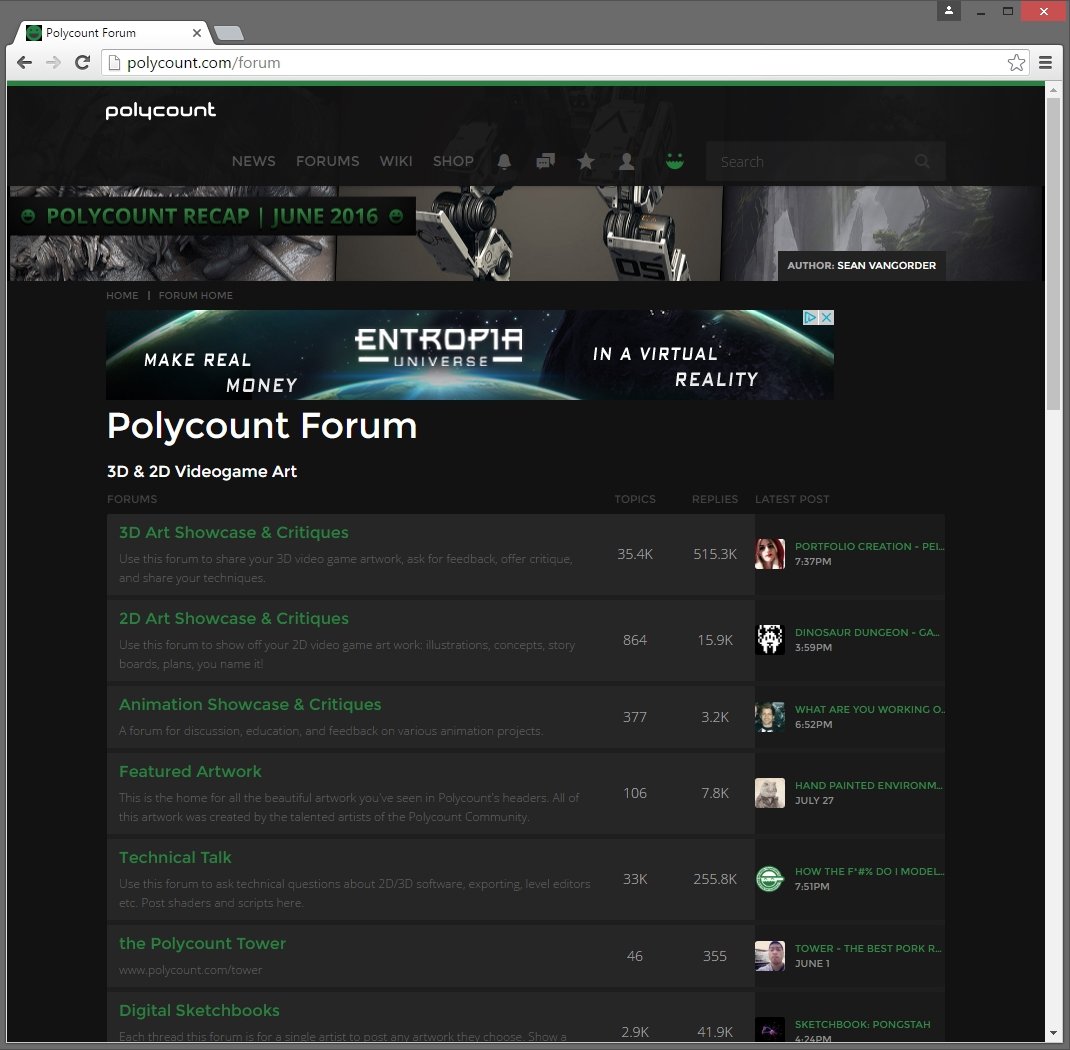This screenshot has height=1050, width=1070.
Task: Open the inbox conversations icon
Action: 545,162
